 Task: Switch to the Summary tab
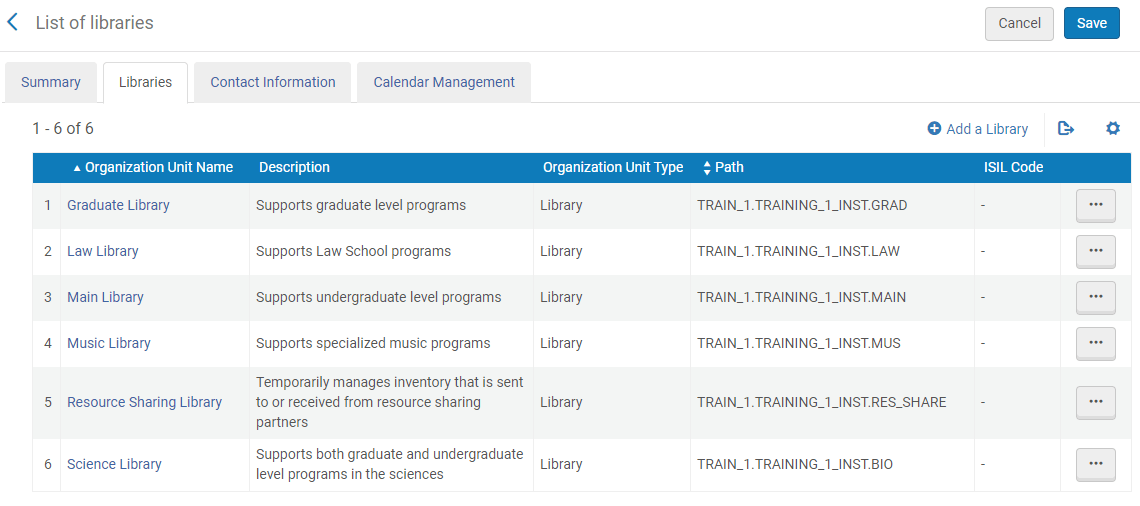51,82
